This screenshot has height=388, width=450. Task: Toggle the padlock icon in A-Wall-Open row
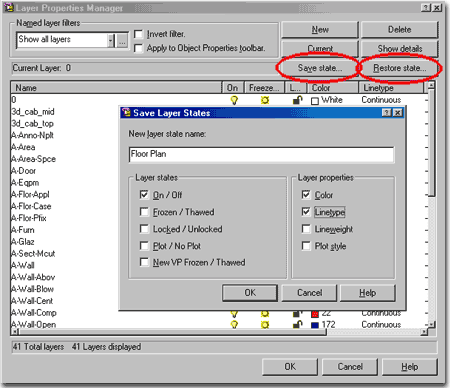pos(297,324)
